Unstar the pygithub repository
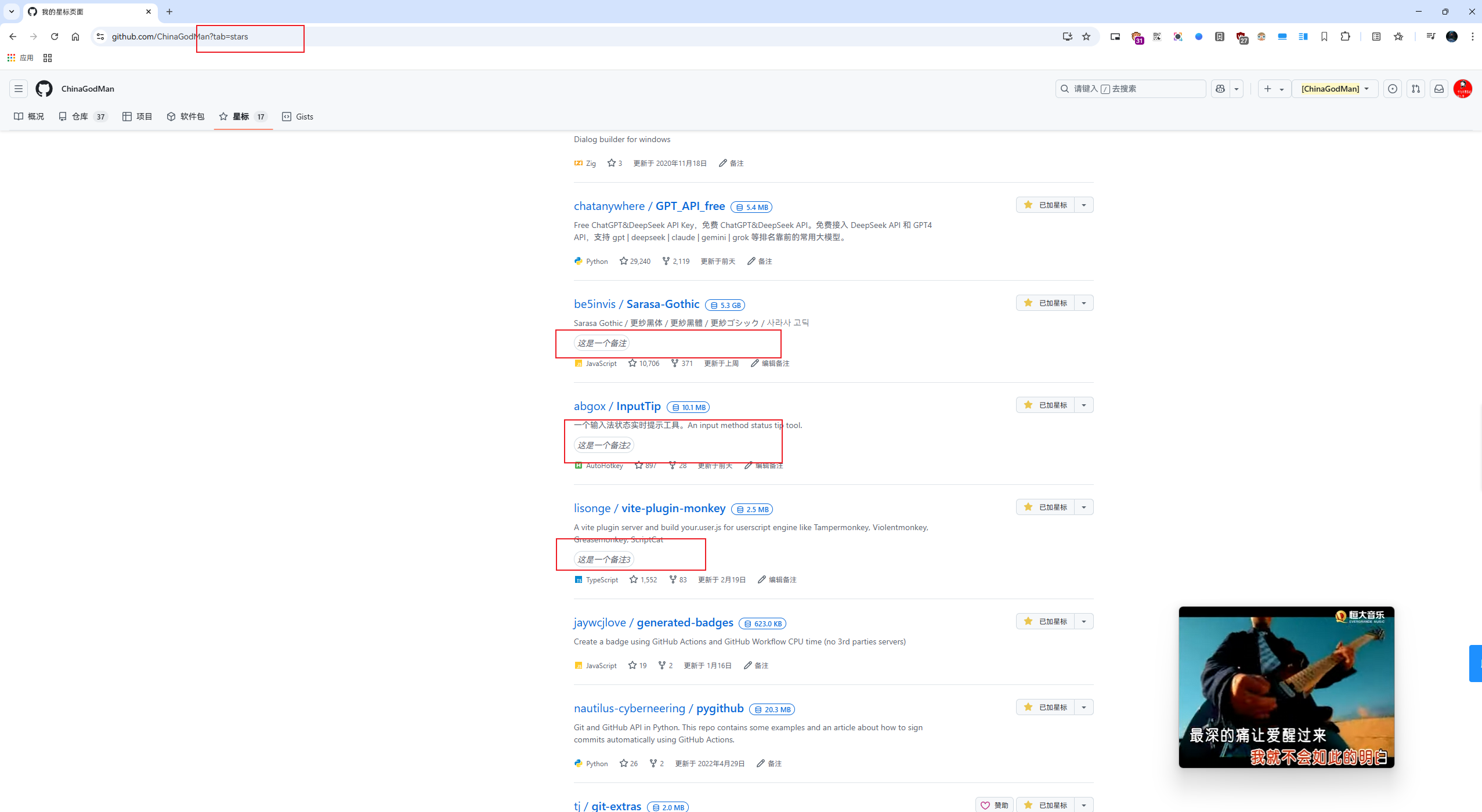Viewport: 1482px width, 812px height. 1045,707
